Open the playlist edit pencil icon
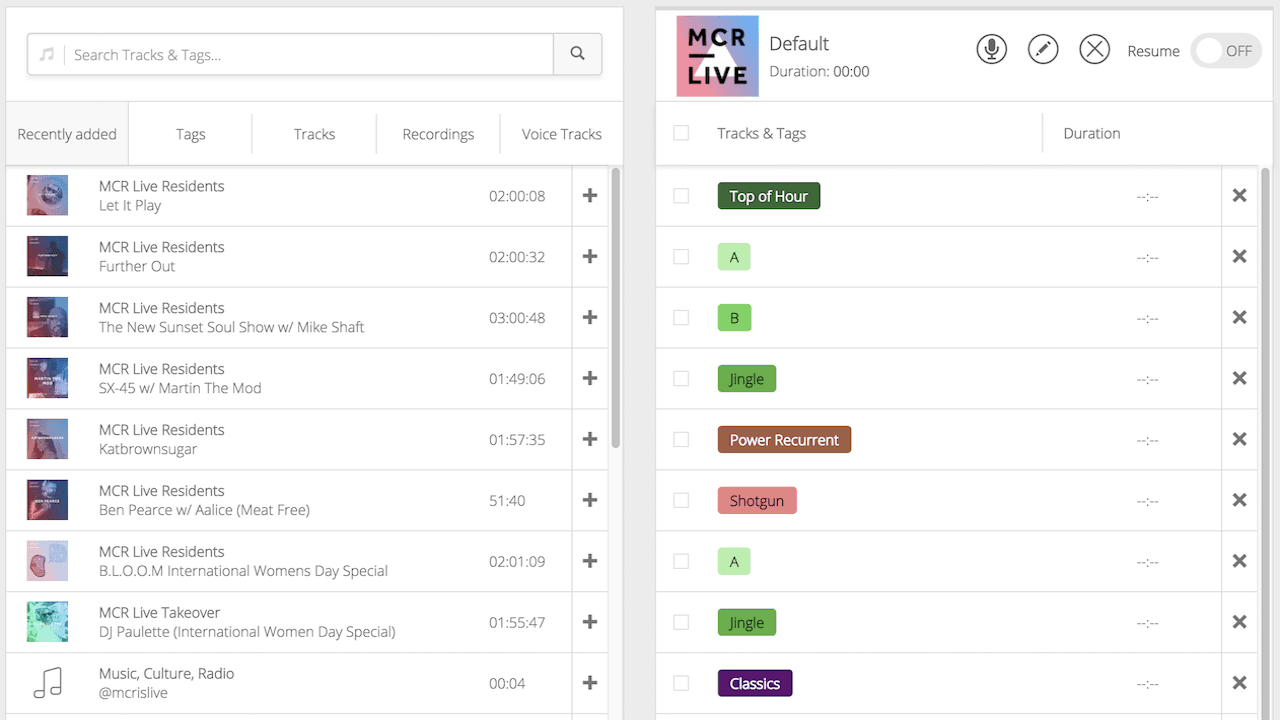1280x720 pixels. click(1043, 48)
